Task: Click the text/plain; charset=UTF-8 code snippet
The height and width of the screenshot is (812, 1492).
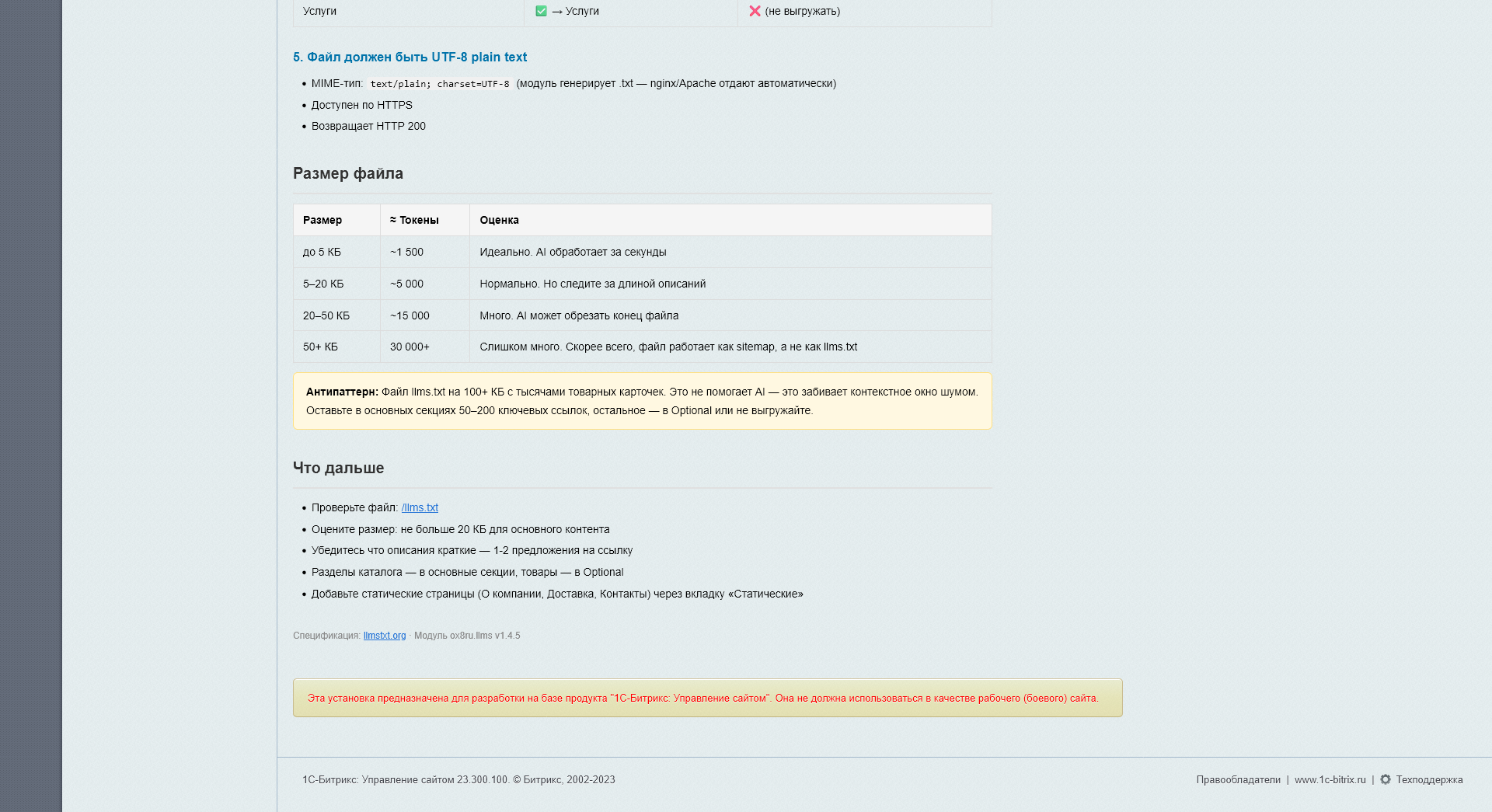Action: point(440,83)
